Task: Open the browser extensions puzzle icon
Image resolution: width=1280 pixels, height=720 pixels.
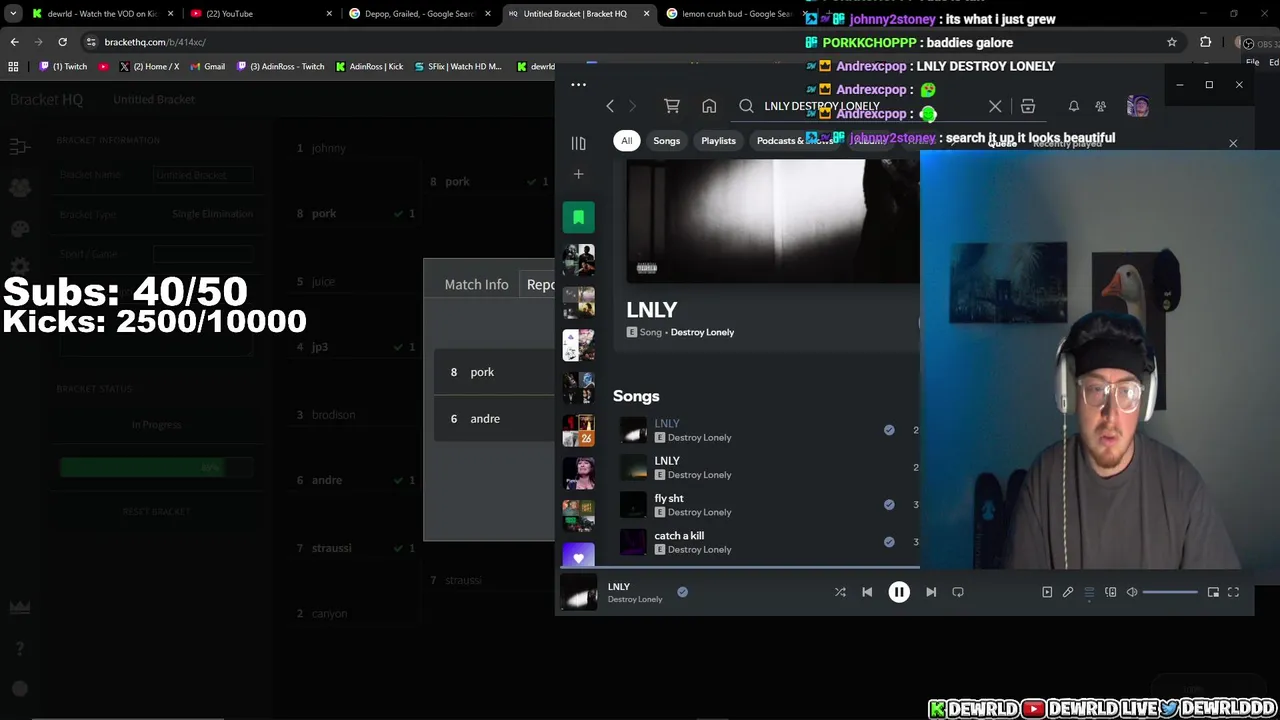Action: pos(1205,42)
